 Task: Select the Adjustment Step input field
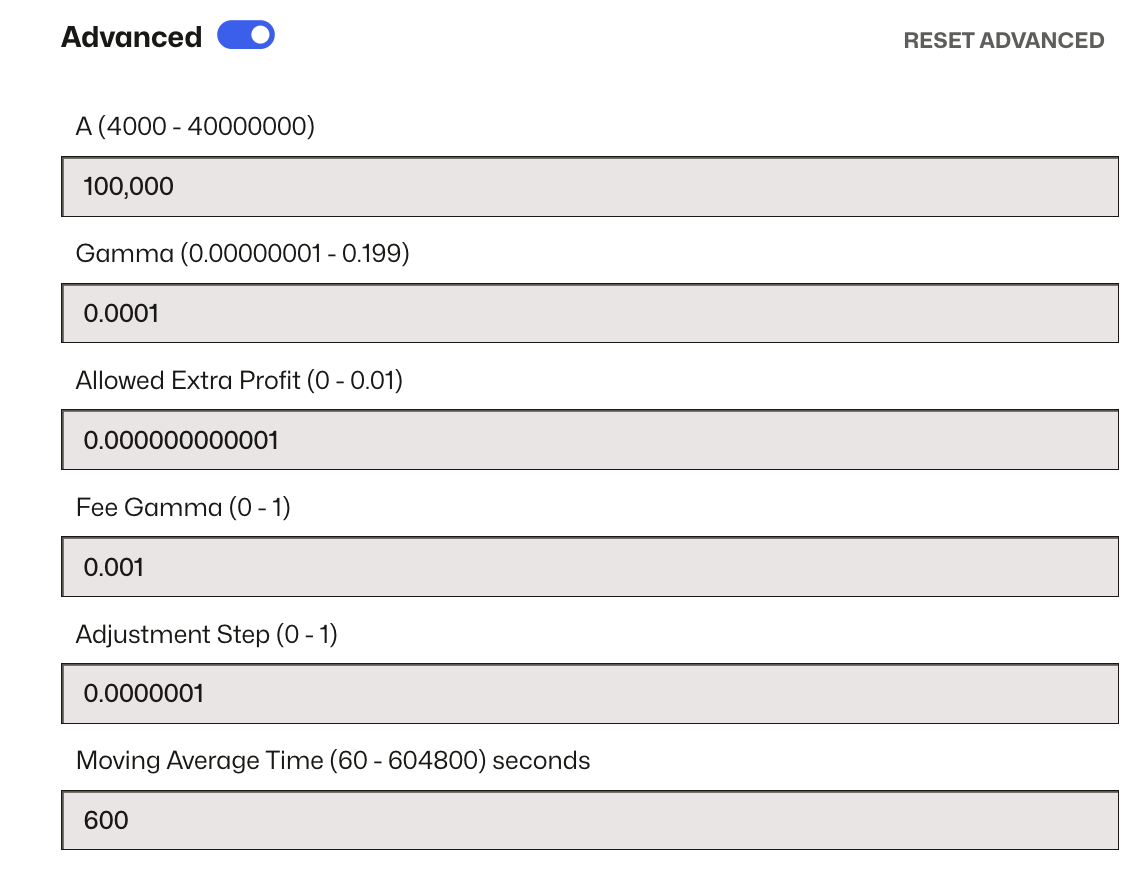tap(590, 694)
